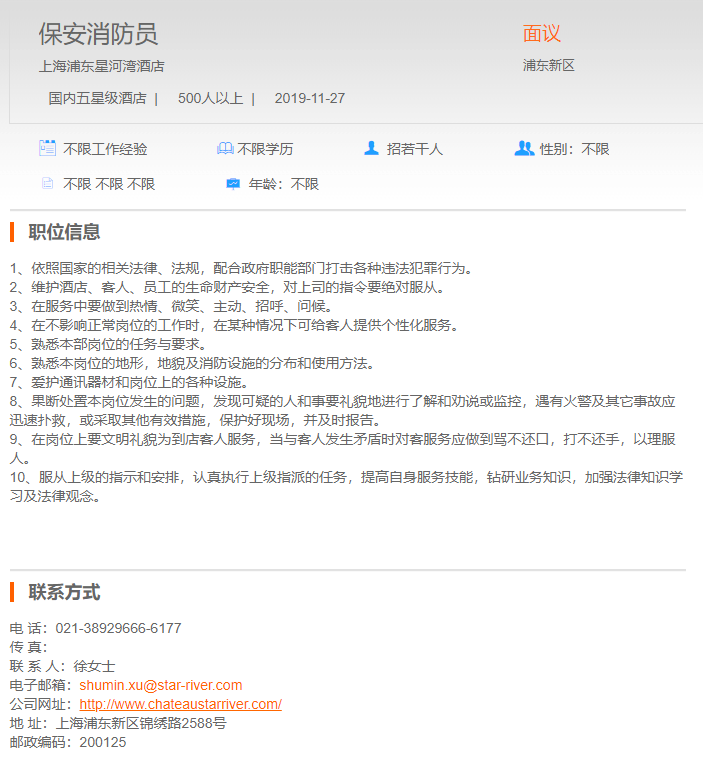Image resolution: width=703 pixels, height=763 pixels.
Task: Click the orange 面议 salary text
Action: point(542,34)
